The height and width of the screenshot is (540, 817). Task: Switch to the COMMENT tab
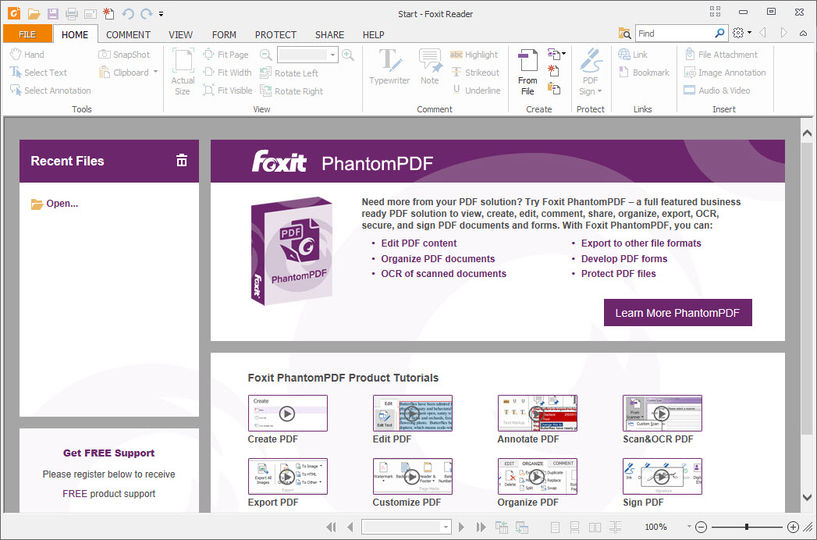[128, 34]
